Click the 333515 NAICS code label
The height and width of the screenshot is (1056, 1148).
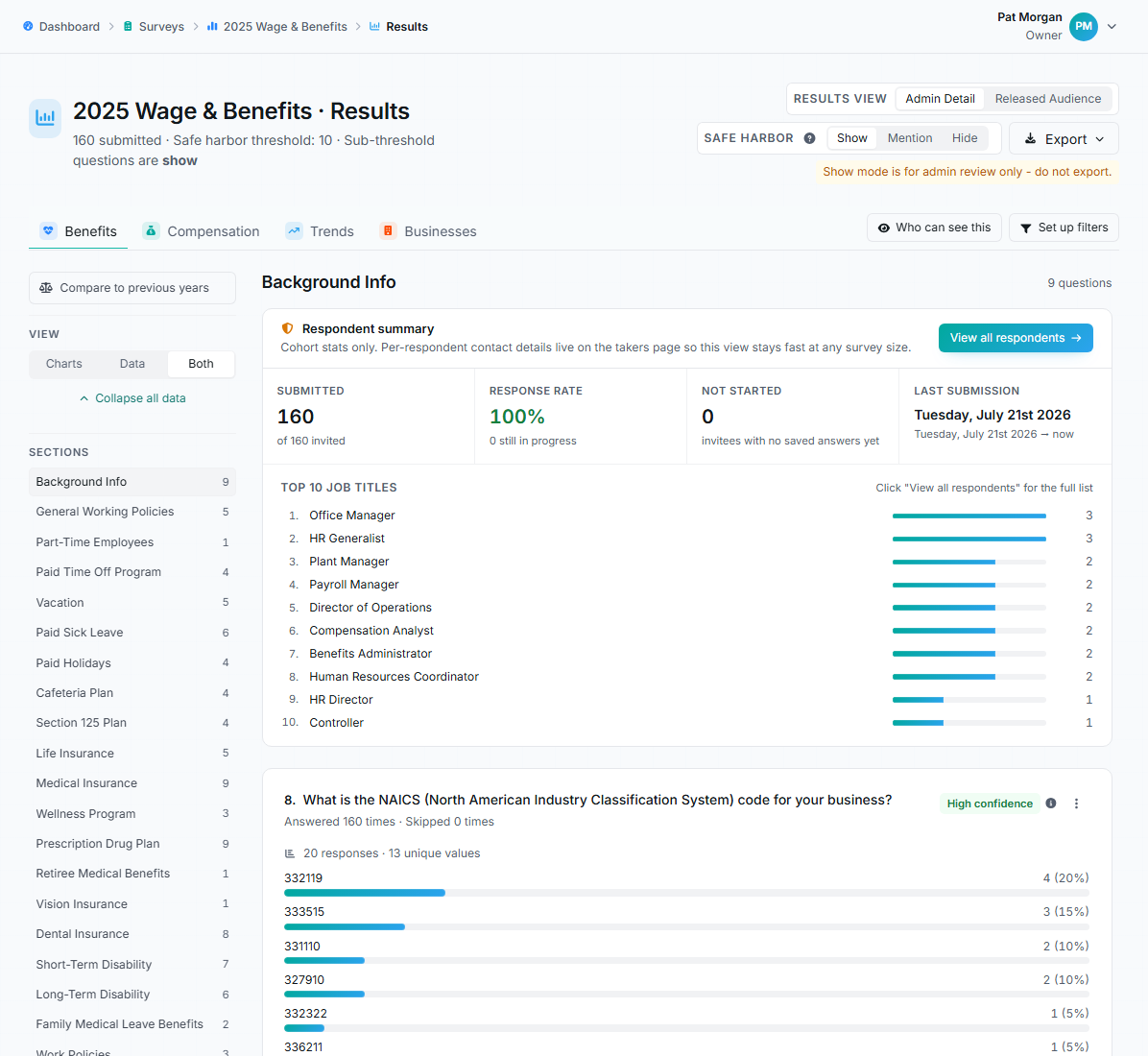pyautogui.click(x=304, y=912)
